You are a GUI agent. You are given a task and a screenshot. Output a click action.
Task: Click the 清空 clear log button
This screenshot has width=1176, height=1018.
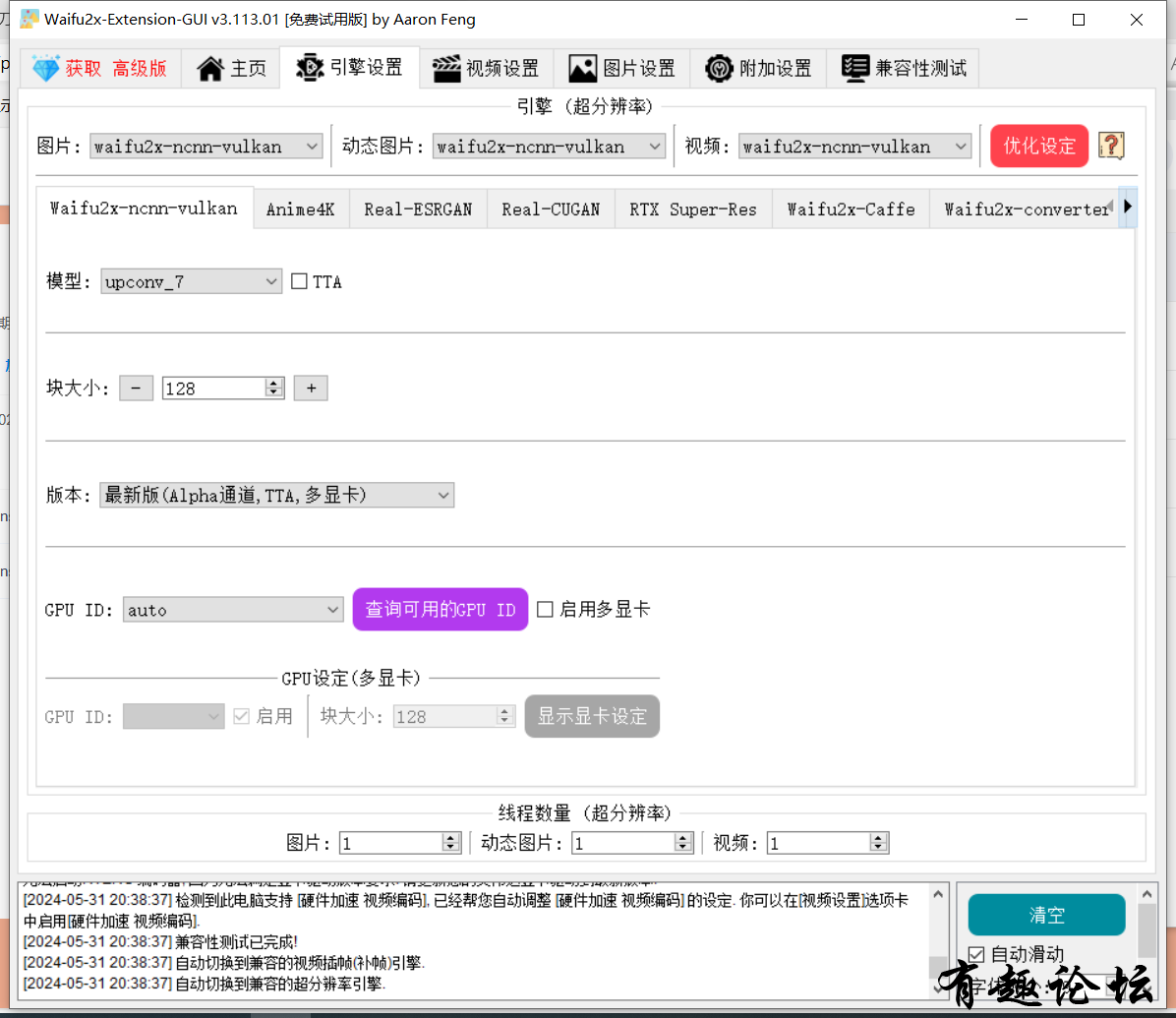1046,915
